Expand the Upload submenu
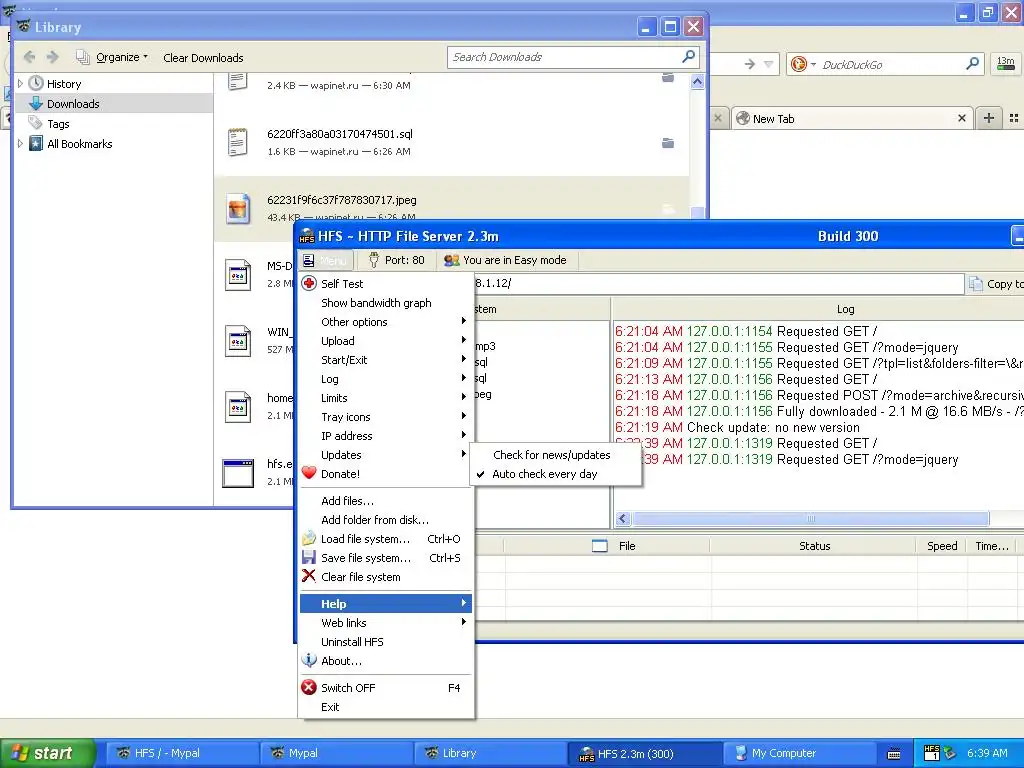The width and height of the screenshot is (1024, 768). point(386,340)
